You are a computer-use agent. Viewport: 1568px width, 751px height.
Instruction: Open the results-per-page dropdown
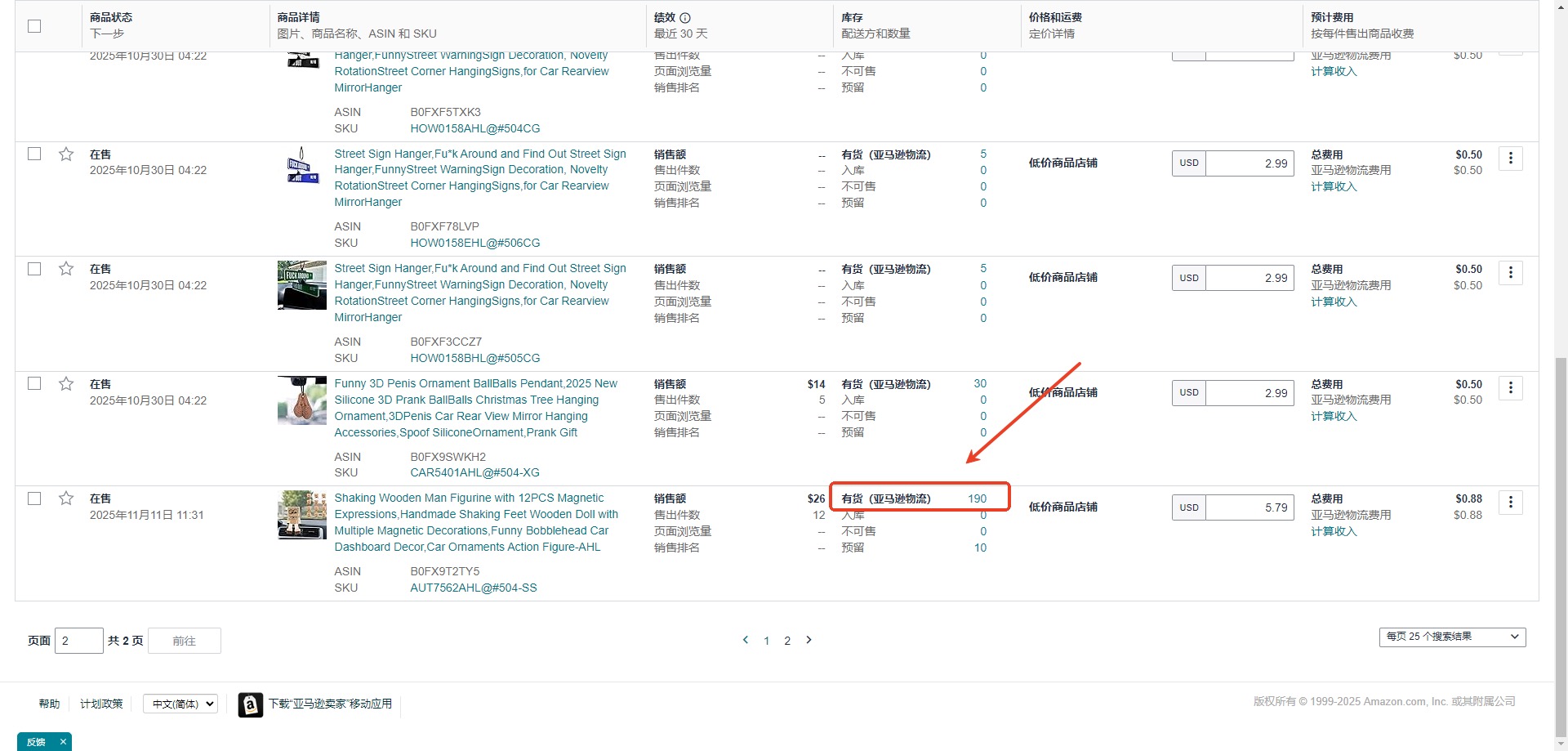[x=1452, y=637]
